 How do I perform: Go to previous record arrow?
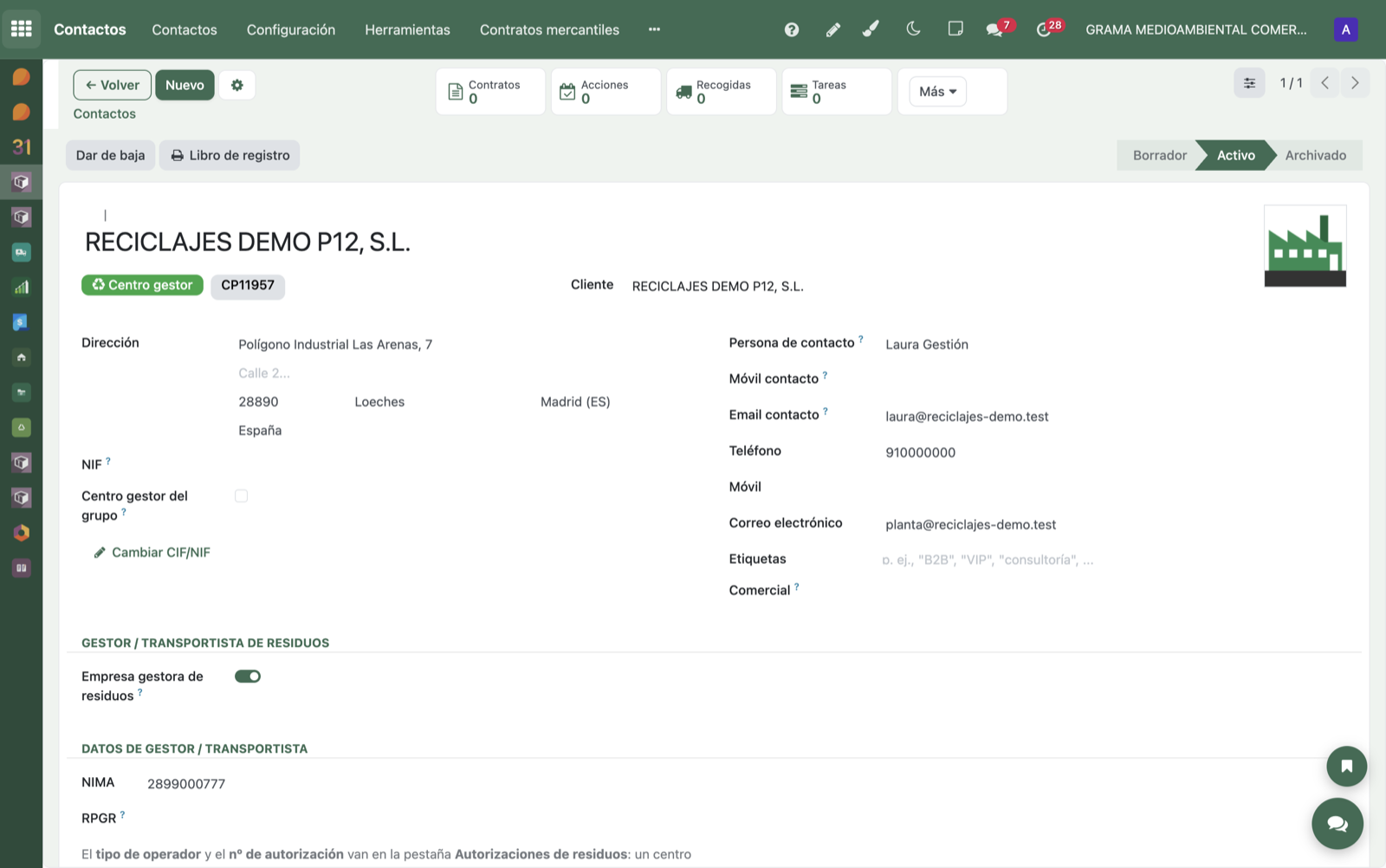[1325, 83]
